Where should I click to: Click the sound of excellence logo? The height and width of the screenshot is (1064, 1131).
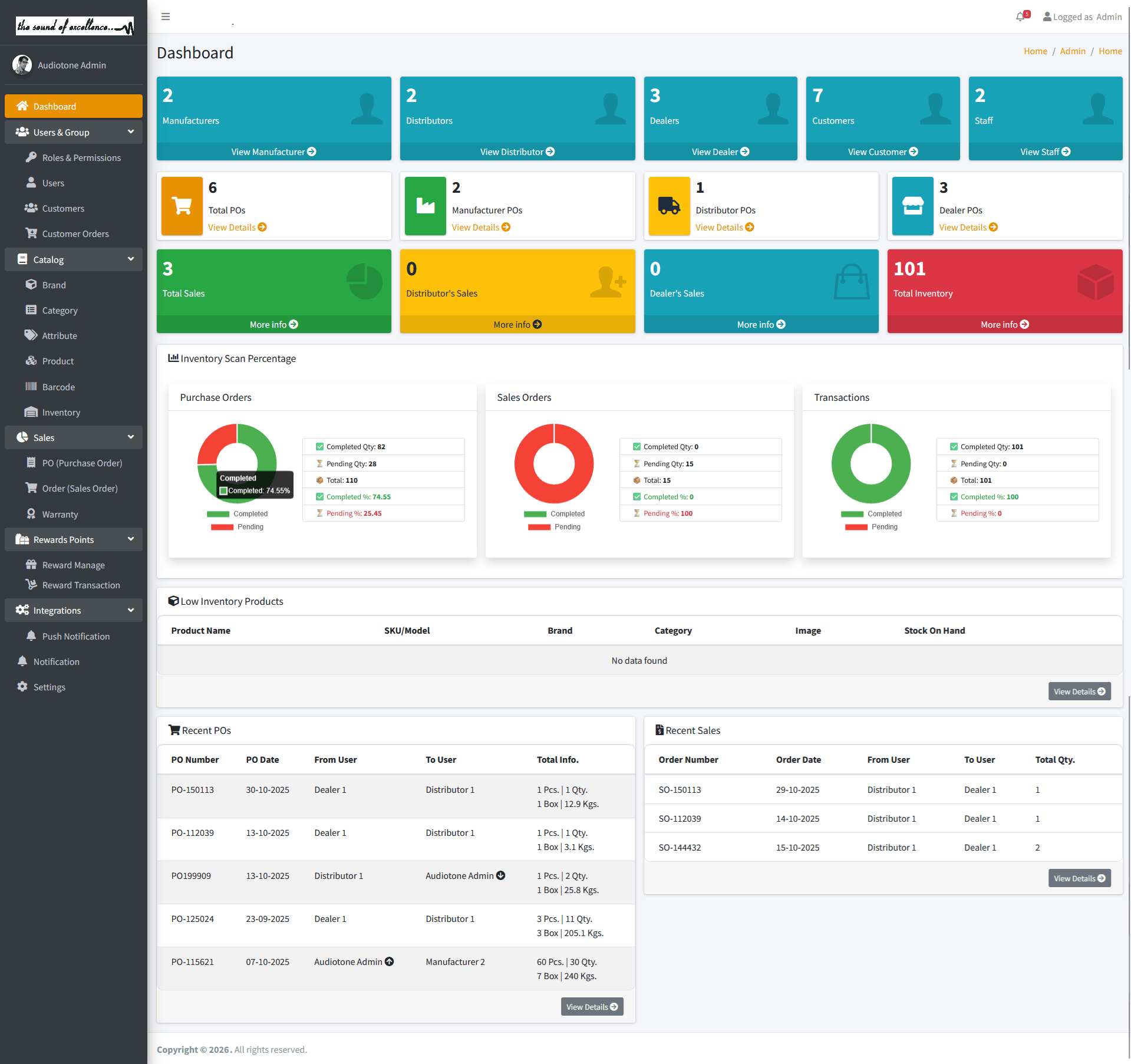click(x=75, y=25)
